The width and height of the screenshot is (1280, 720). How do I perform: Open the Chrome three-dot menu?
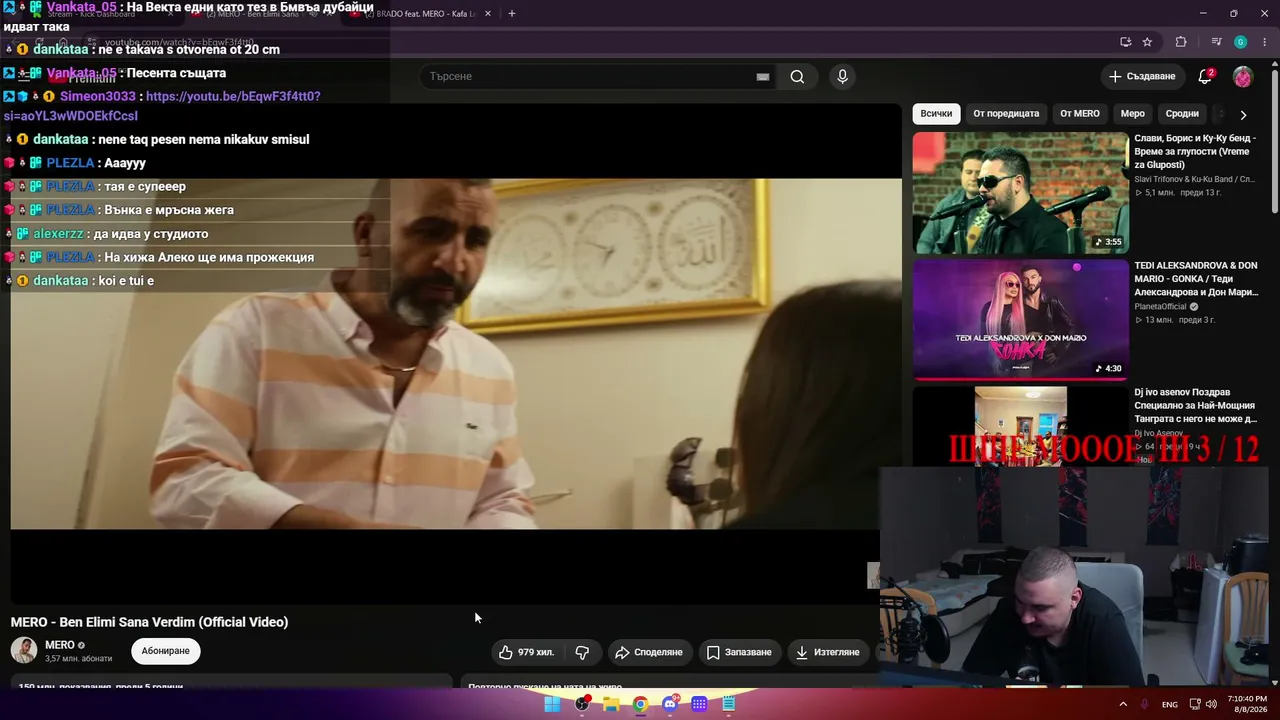point(1263,42)
